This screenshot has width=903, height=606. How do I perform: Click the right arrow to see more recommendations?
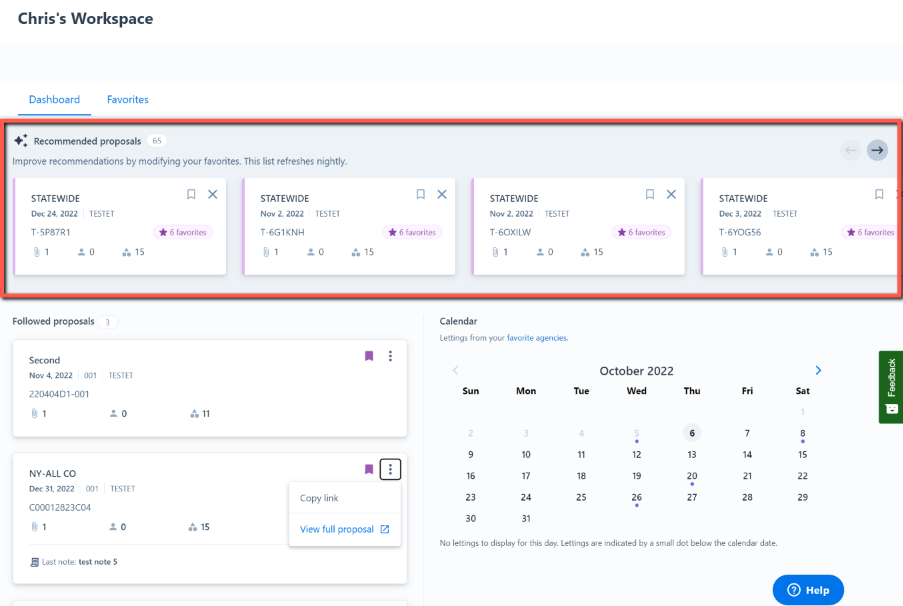click(877, 150)
